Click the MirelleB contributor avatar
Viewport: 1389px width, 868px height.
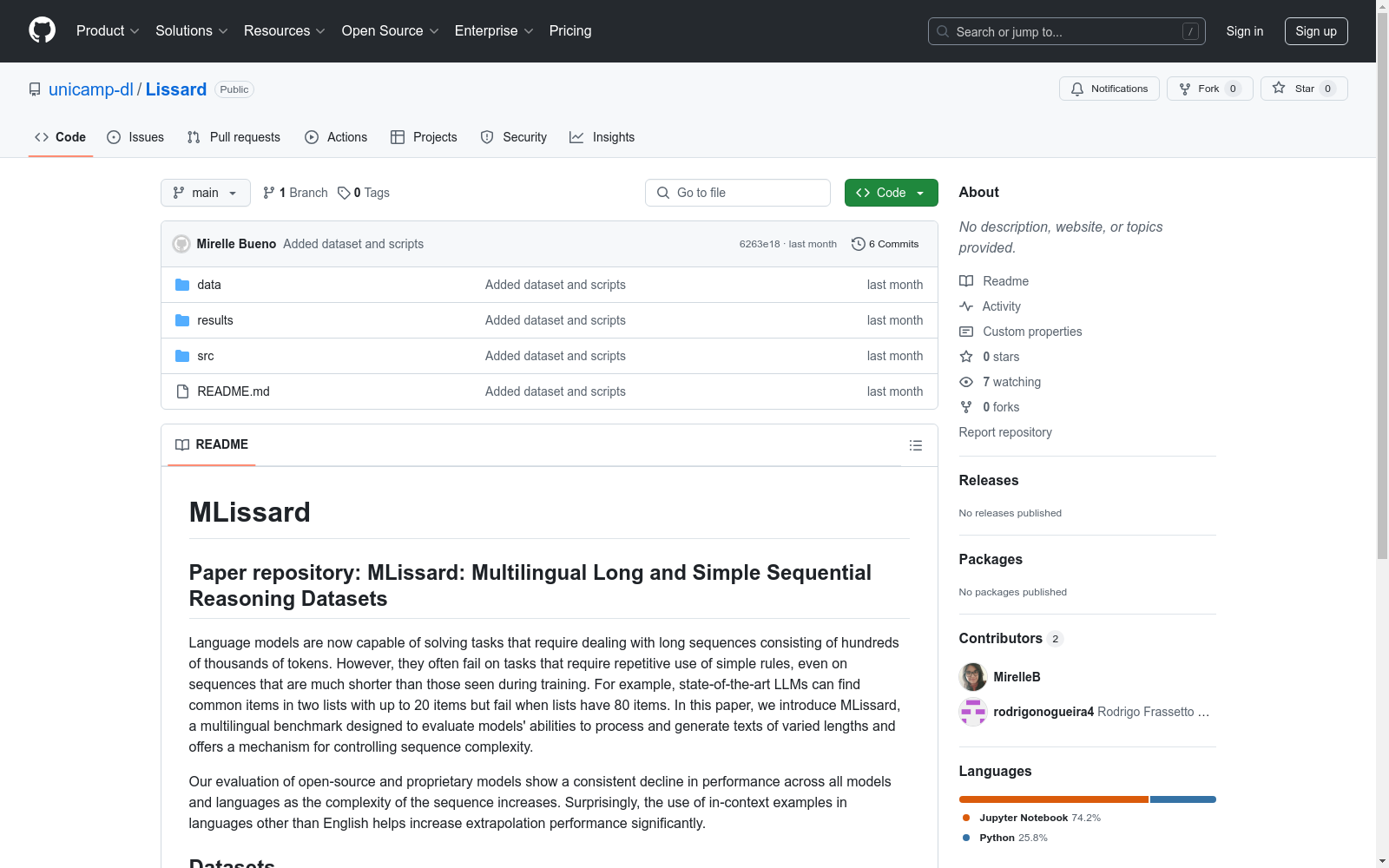coord(973,677)
